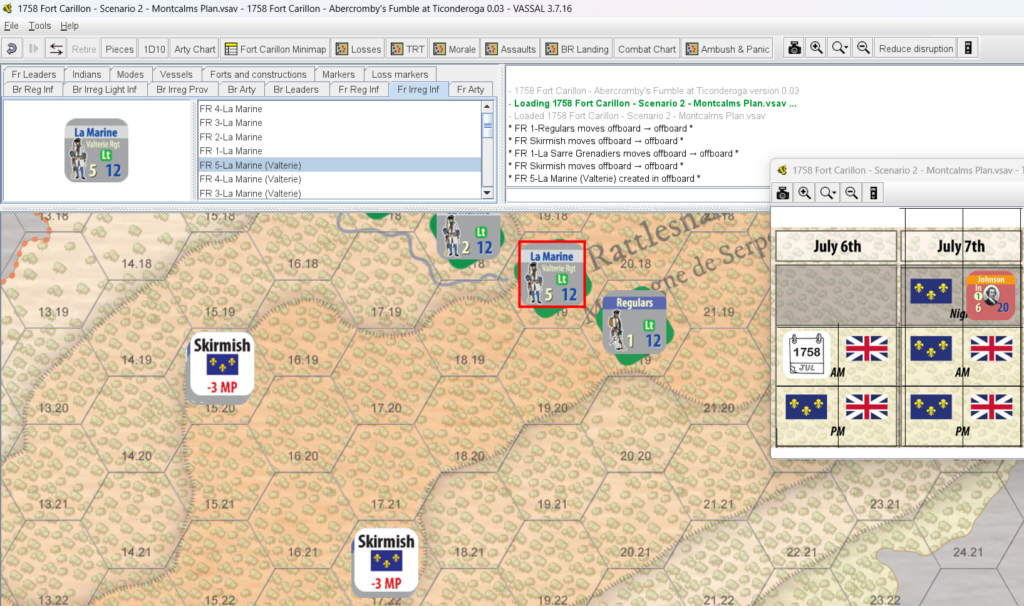Image resolution: width=1024 pixels, height=606 pixels.
Task: Select FR 4-La Marine (Valterie) list entry
Action: click(339, 179)
